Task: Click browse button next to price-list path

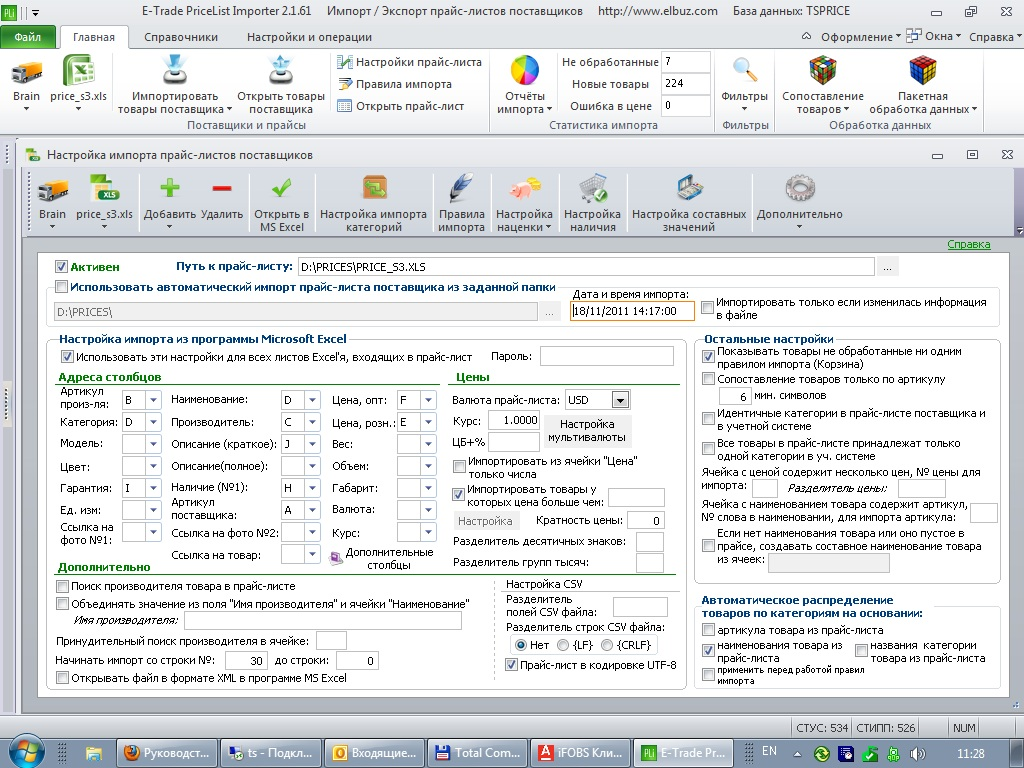Action: tap(887, 267)
